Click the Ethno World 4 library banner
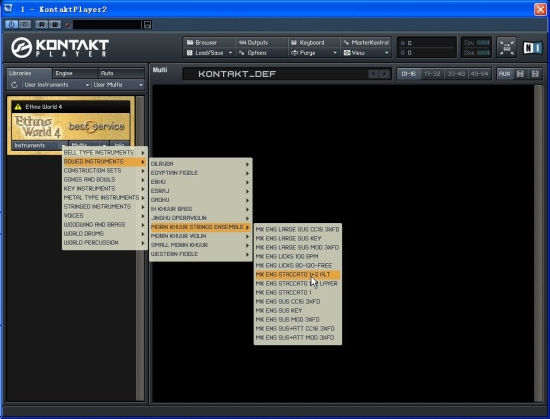550x419 pixels. [71, 127]
